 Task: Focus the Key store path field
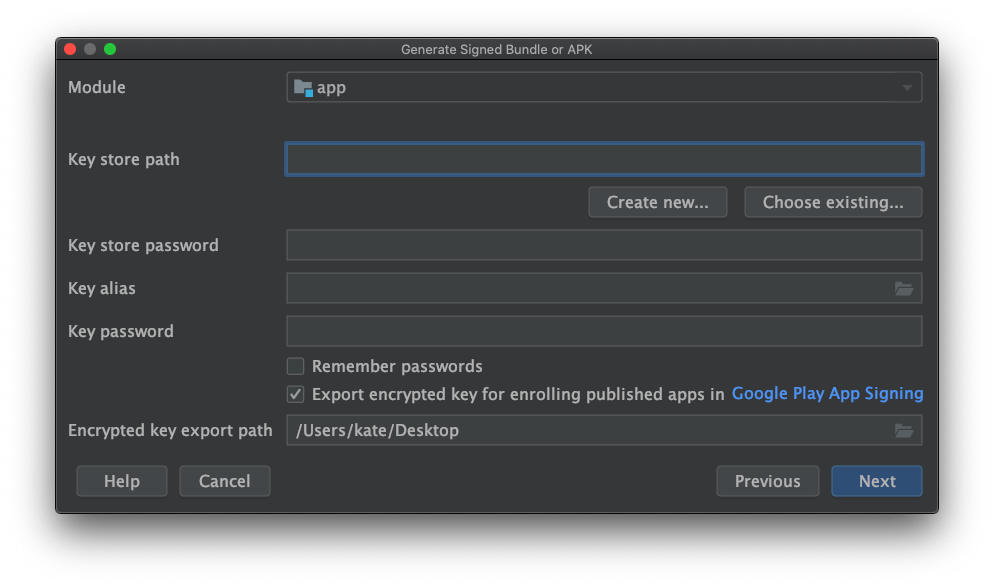click(x=604, y=160)
